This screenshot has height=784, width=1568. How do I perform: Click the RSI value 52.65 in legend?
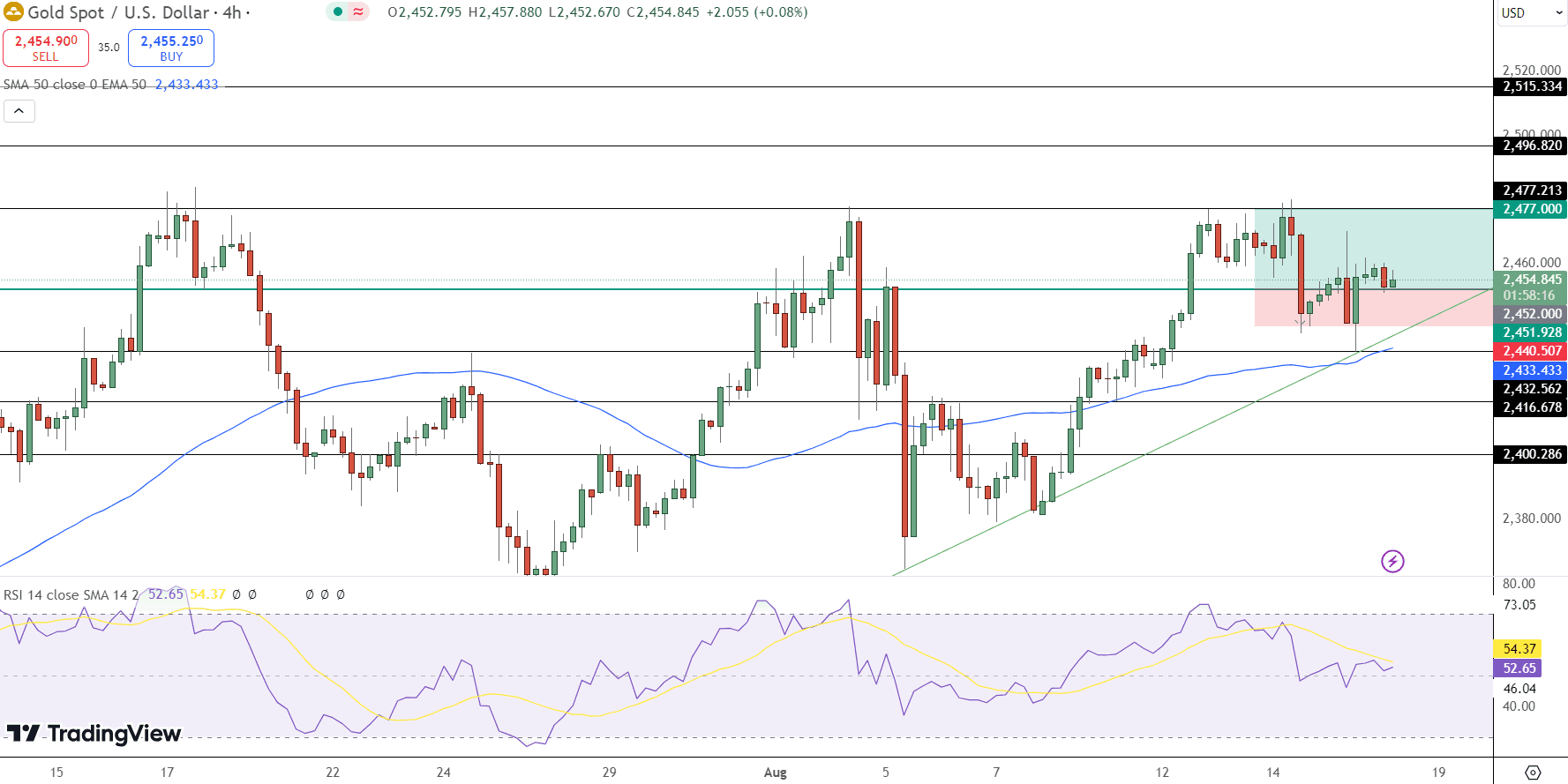tap(165, 594)
